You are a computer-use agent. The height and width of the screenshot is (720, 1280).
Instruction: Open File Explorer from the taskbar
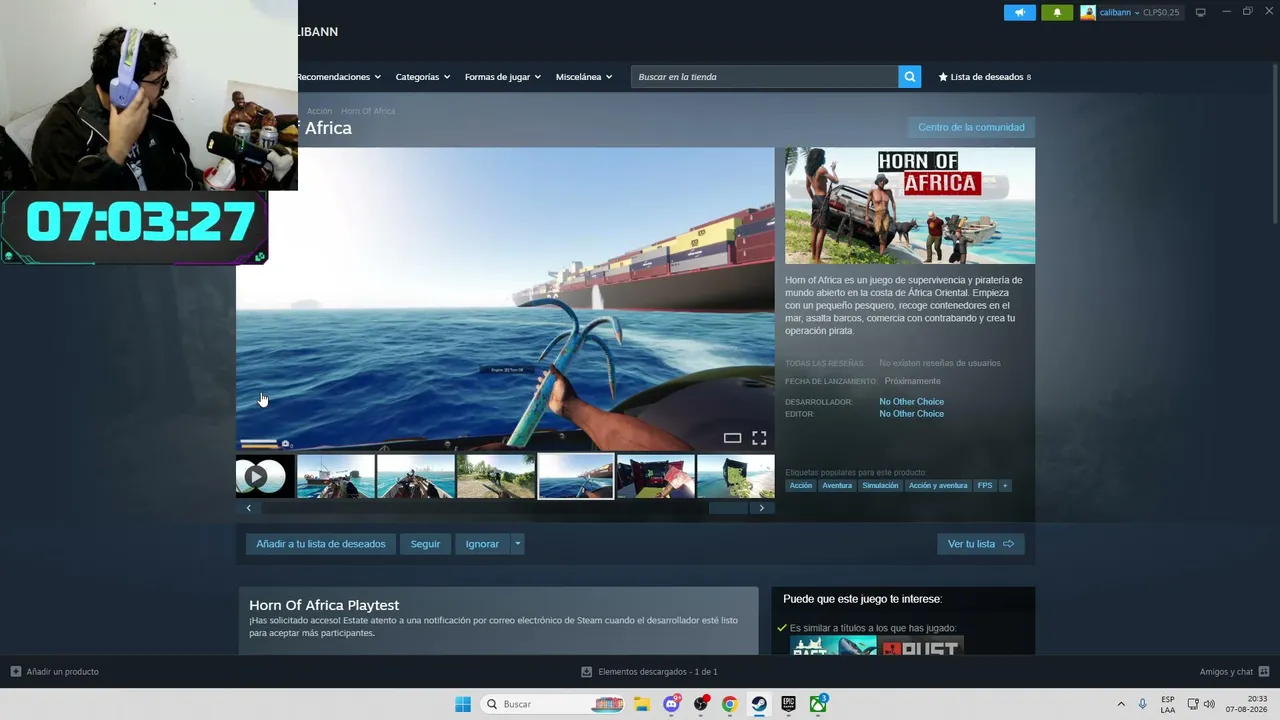(641, 704)
